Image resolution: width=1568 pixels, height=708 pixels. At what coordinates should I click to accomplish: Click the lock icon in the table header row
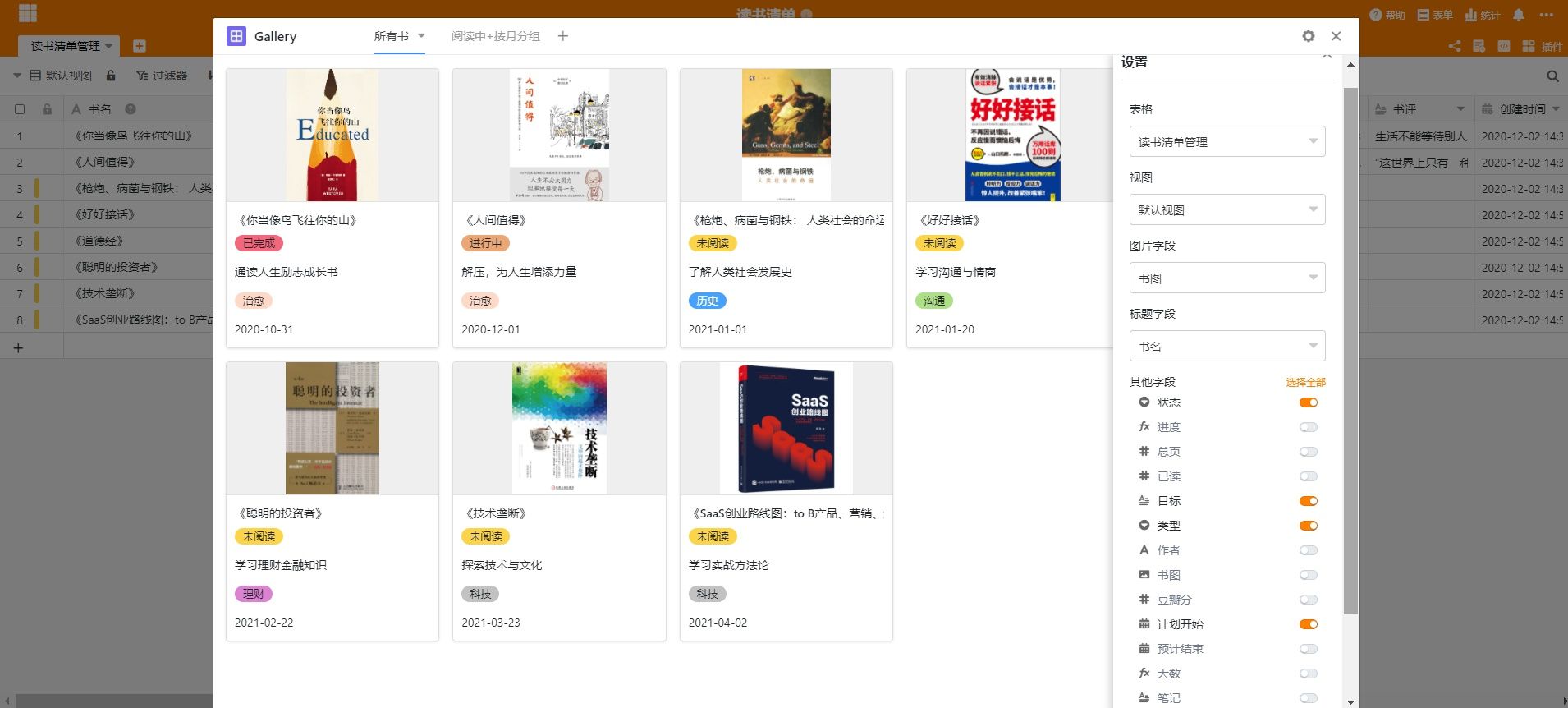(x=47, y=109)
